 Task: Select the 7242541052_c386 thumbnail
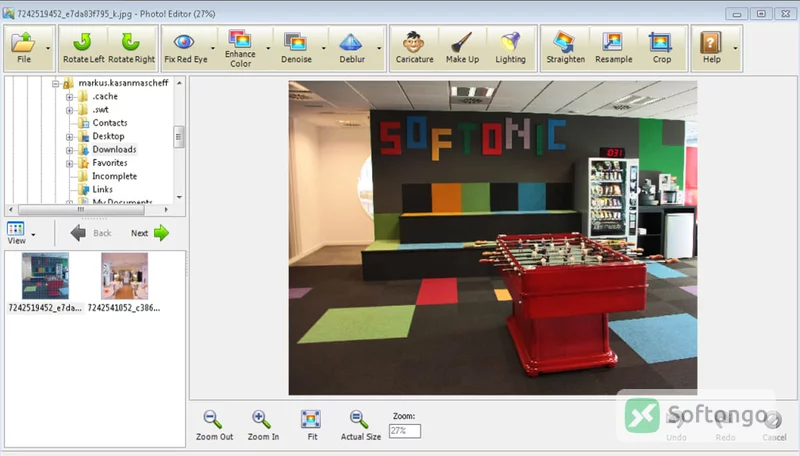[x=124, y=282]
